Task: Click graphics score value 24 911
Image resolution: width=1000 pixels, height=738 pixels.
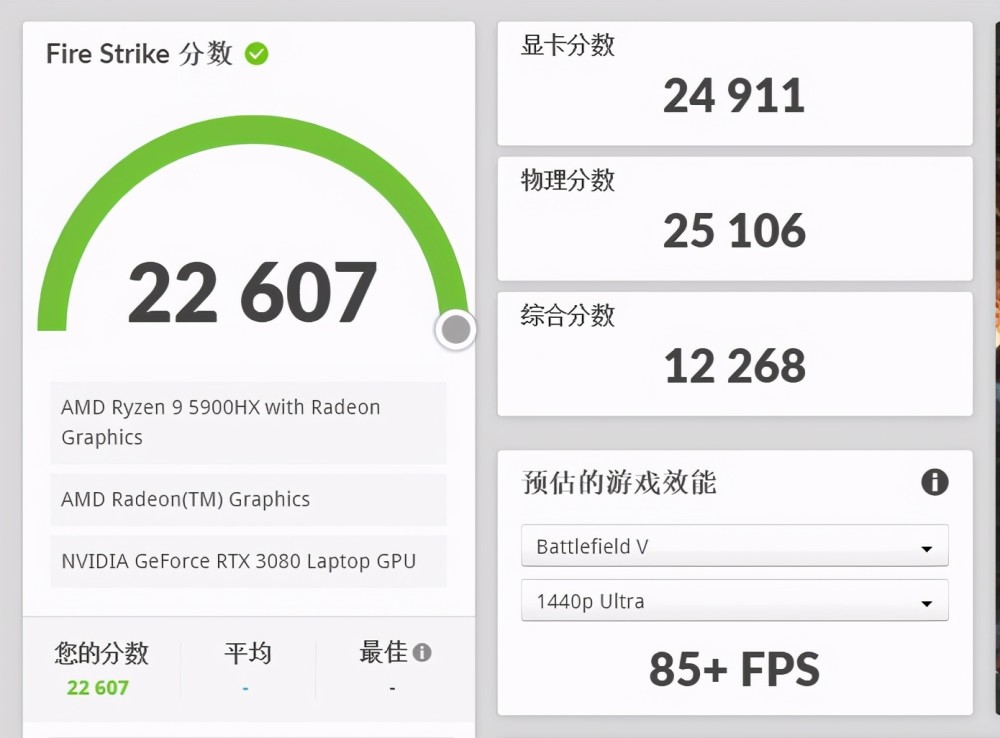Action: coord(734,96)
